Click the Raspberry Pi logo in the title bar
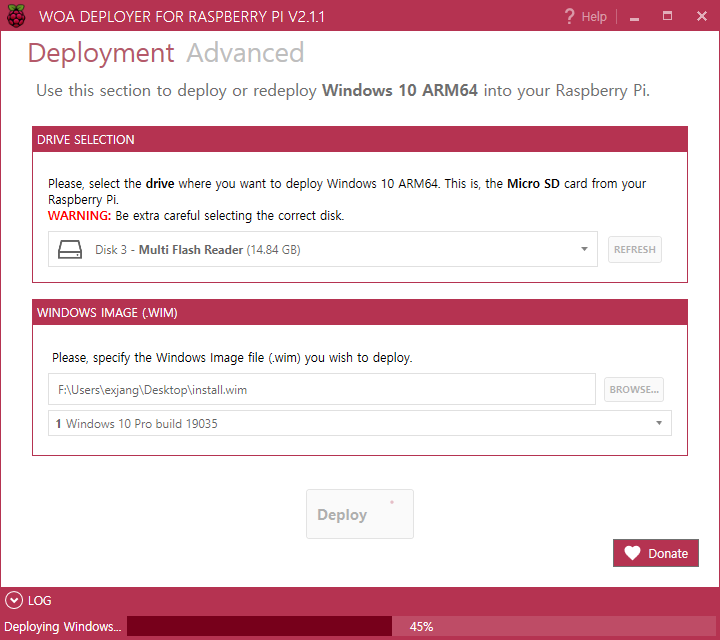Viewport: 720px width, 640px height. pos(16,16)
